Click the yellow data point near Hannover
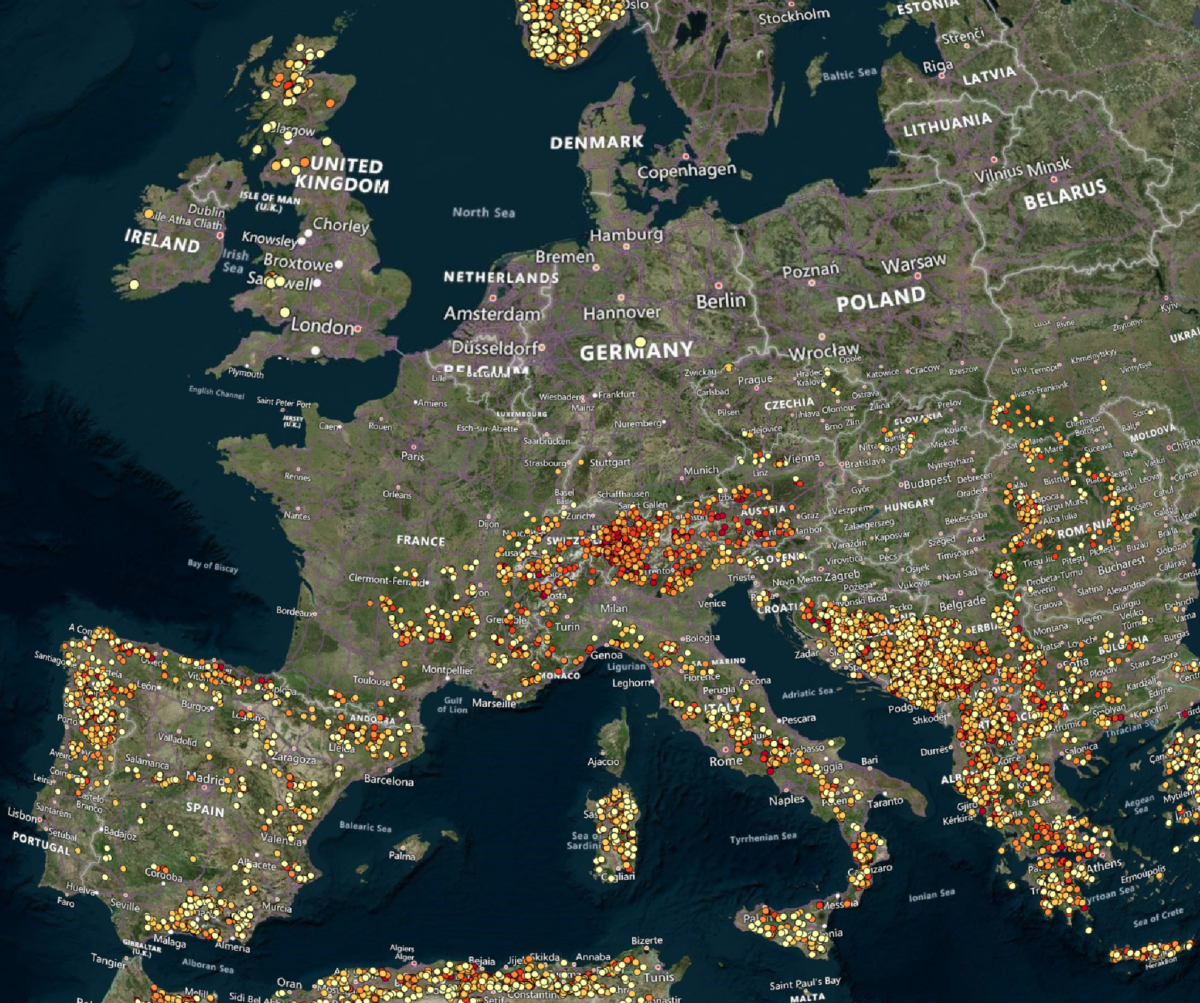1200x1003 pixels. click(640, 342)
